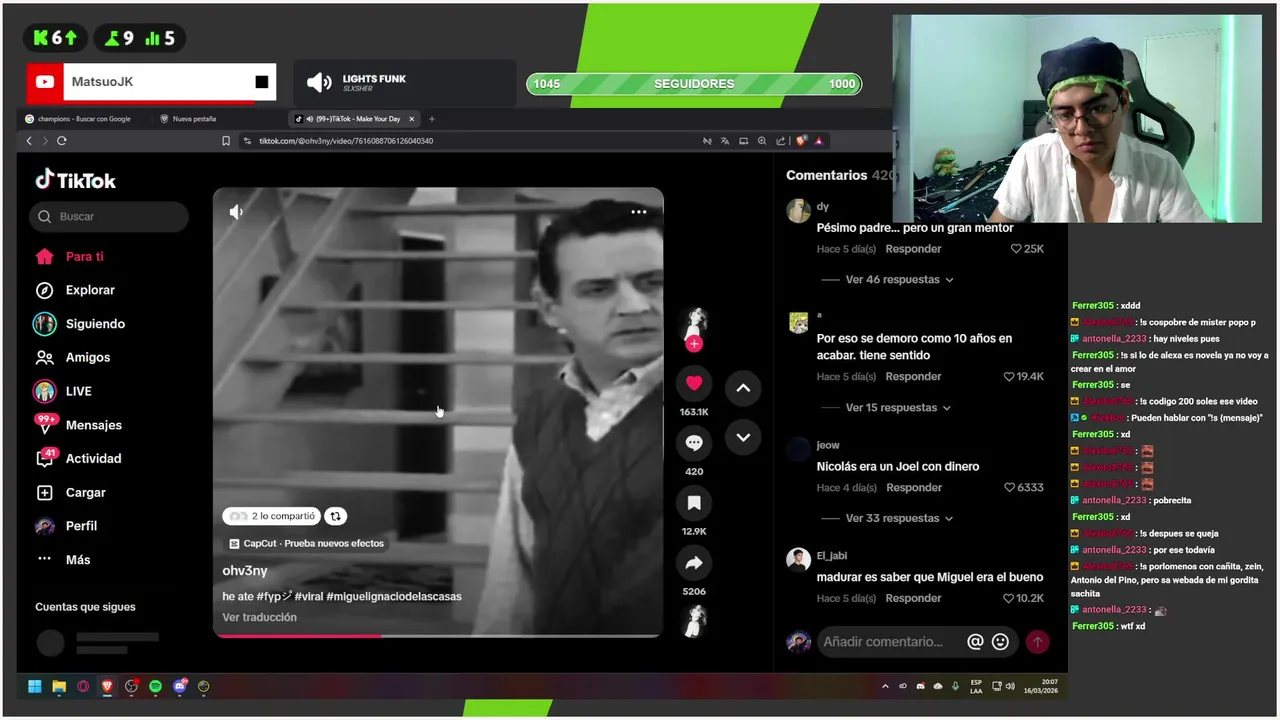Open the video three-dots options menu
This screenshot has height=720, width=1280.
[x=639, y=212]
